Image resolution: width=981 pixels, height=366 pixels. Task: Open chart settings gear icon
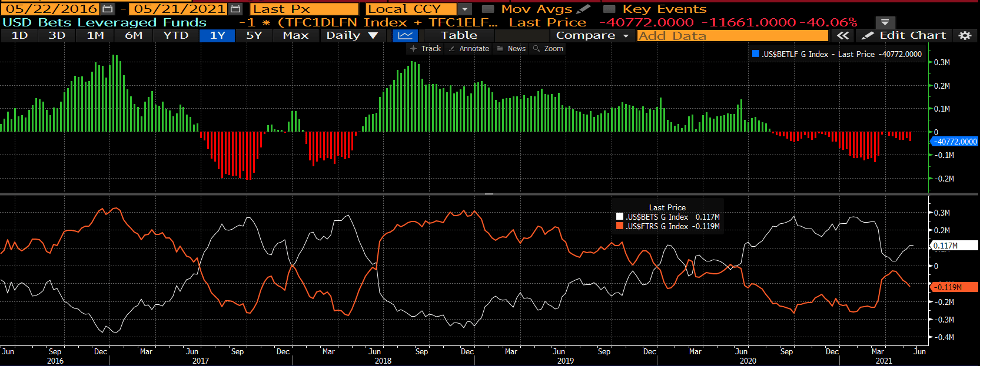pos(965,36)
